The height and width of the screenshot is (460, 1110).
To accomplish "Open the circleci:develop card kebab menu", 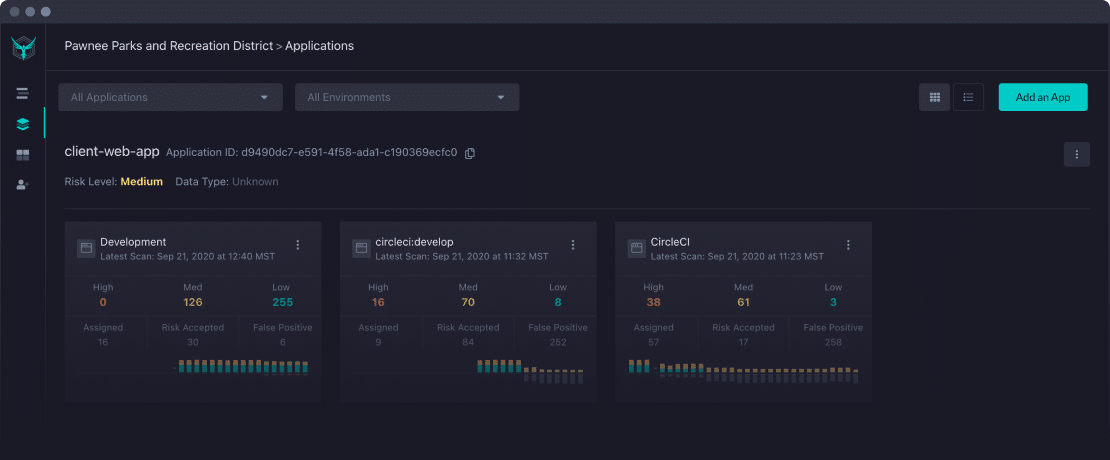I will pyautogui.click(x=573, y=245).
